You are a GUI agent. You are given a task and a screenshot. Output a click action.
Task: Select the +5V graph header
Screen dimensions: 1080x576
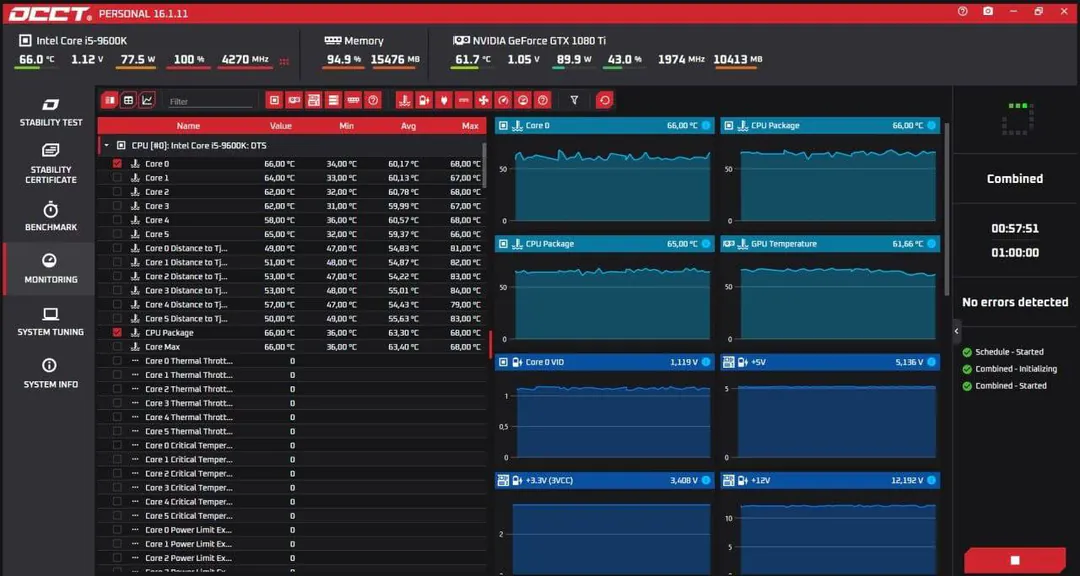(830, 362)
